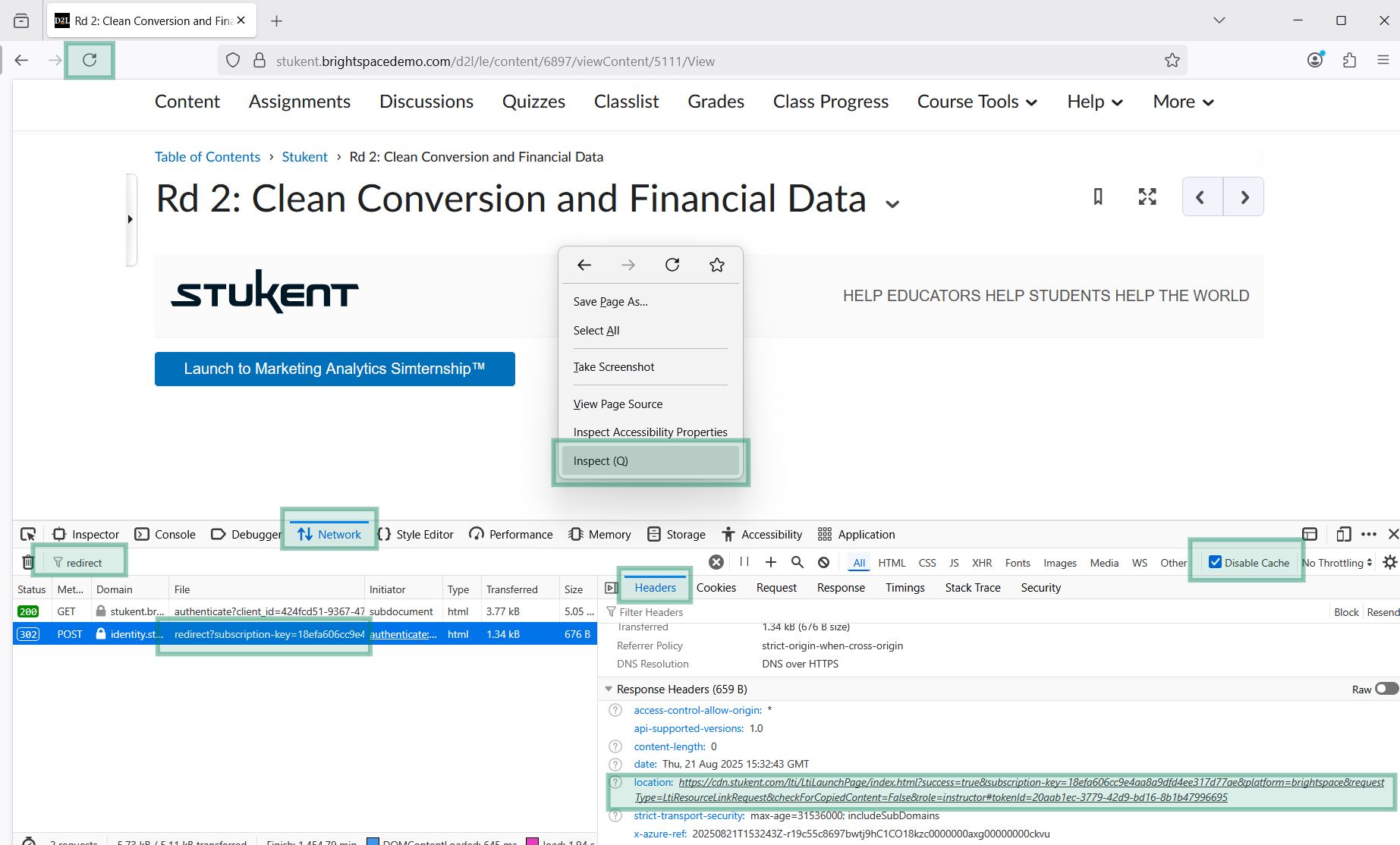Go to next content topic arrow
The height and width of the screenshot is (845, 1400).
(1244, 197)
